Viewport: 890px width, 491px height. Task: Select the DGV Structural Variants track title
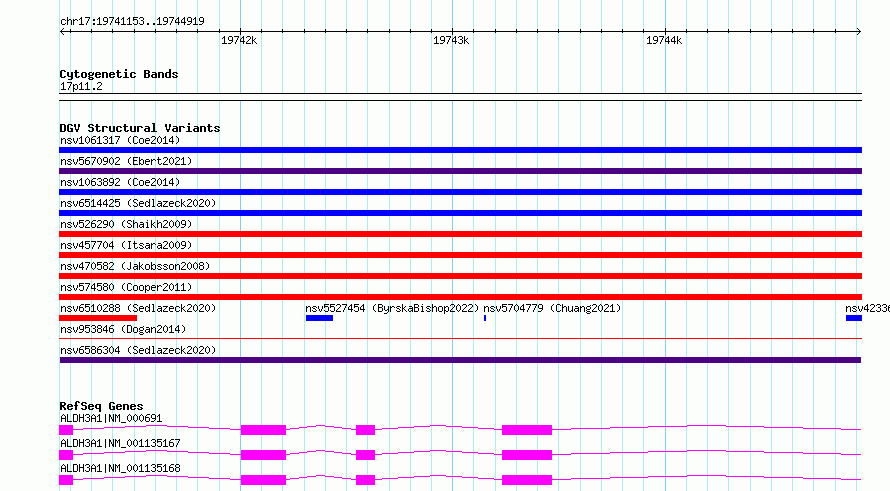[x=140, y=128]
